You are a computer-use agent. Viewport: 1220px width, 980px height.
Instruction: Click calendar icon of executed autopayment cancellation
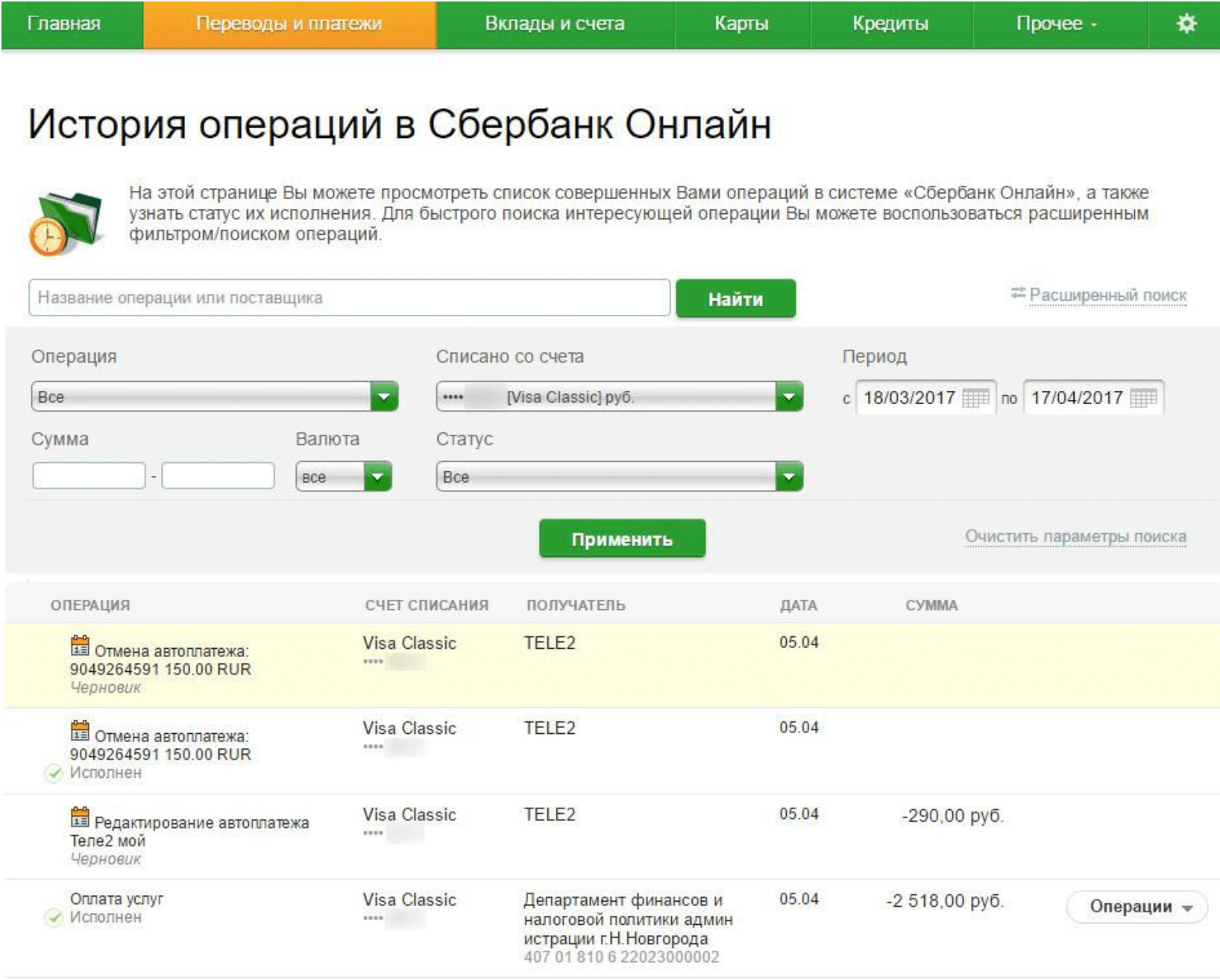pos(80,730)
